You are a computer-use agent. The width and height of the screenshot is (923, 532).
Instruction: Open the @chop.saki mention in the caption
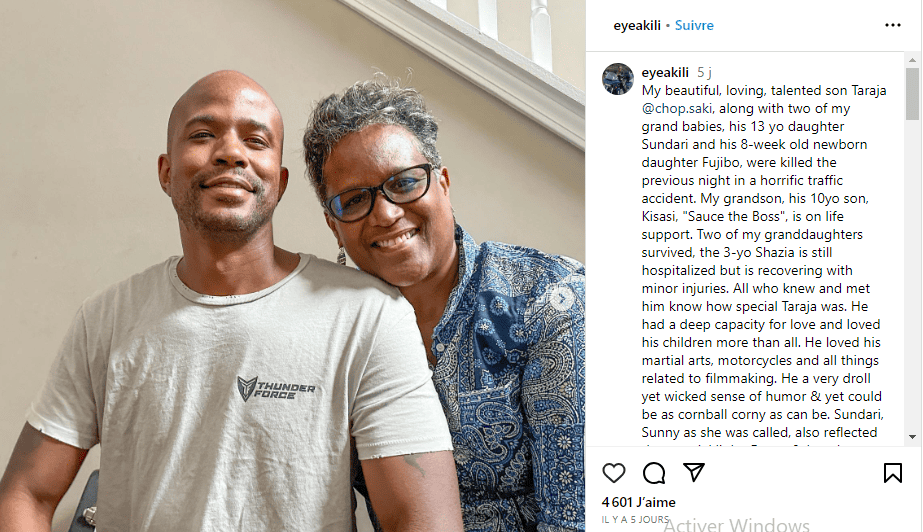pyautogui.click(x=677, y=108)
